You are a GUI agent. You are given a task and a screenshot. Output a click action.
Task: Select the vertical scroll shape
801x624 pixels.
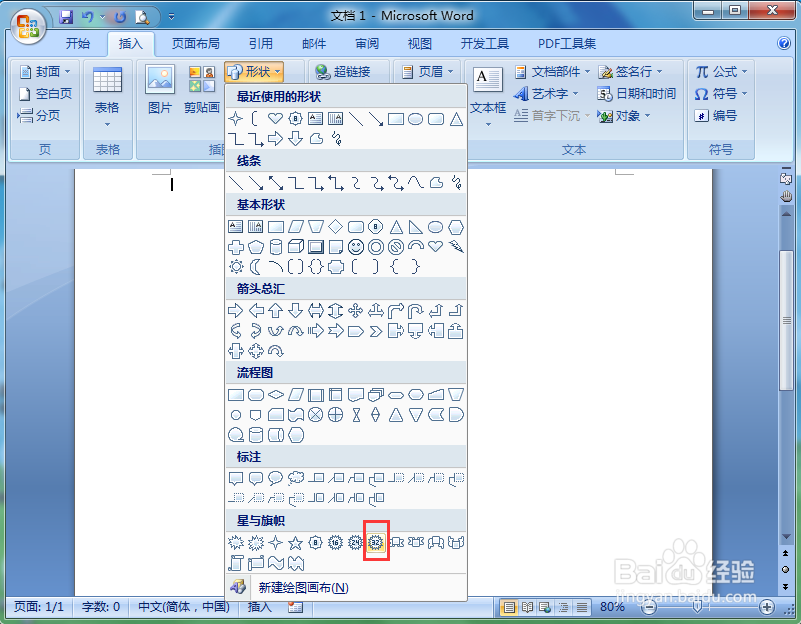click(235, 563)
